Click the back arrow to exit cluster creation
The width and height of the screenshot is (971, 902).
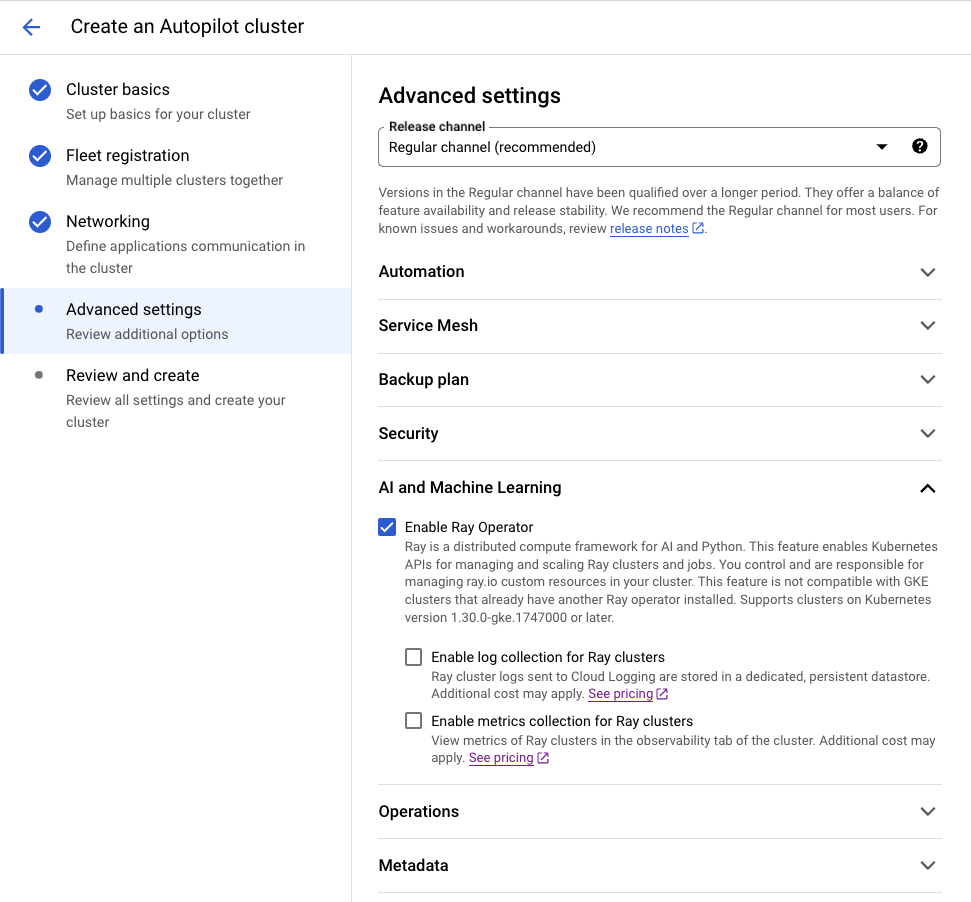pyautogui.click(x=31, y=27)
